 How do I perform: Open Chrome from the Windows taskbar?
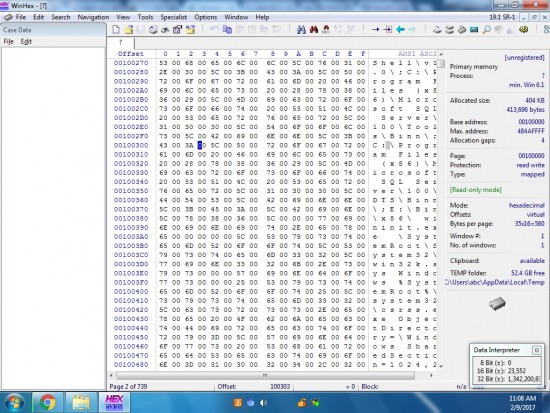(x=48, y=402)
